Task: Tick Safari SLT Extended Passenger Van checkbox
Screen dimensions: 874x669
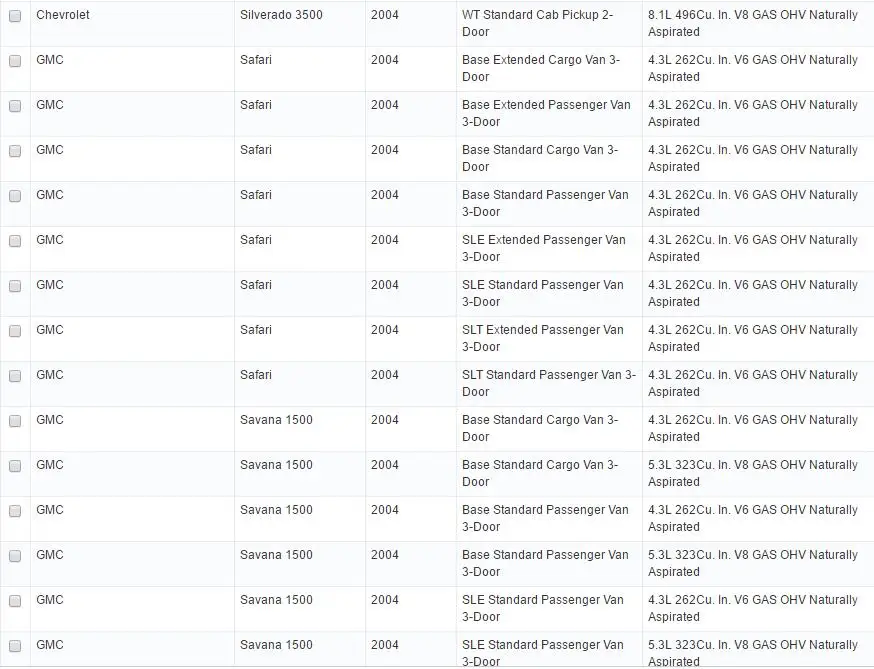Action: pos(15,331)
